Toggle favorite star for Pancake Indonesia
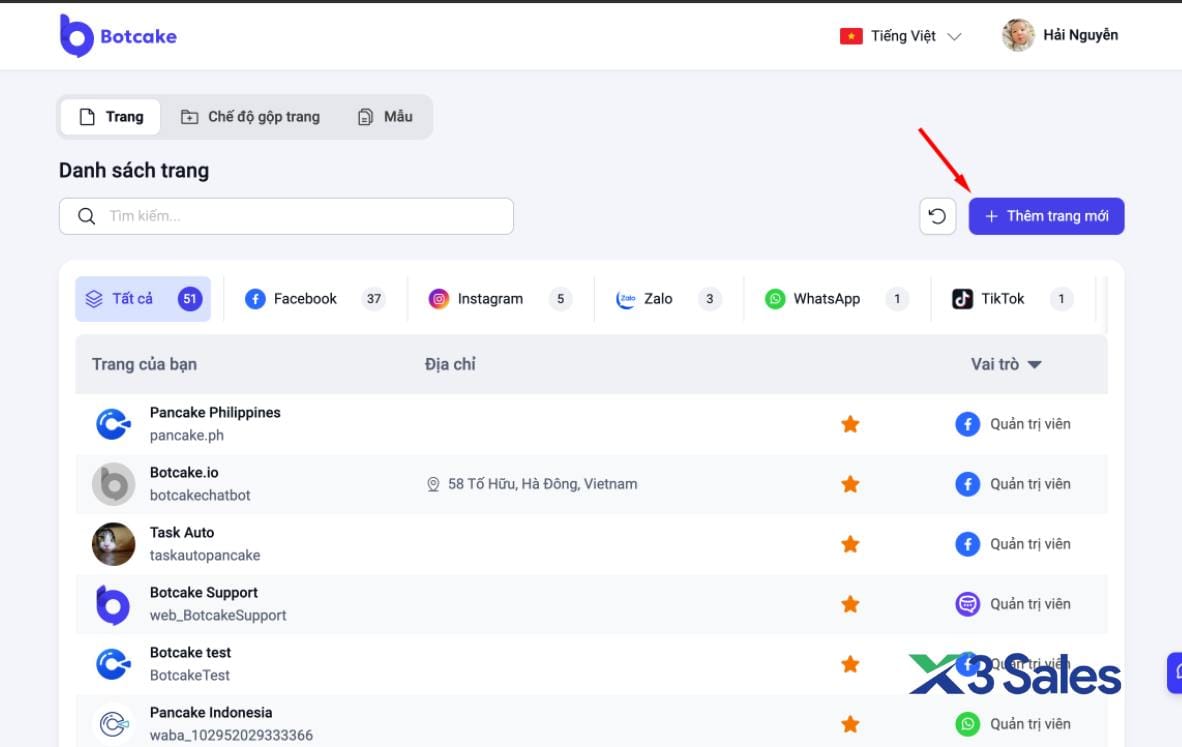 pyautogui.click(x=850, y=724)
